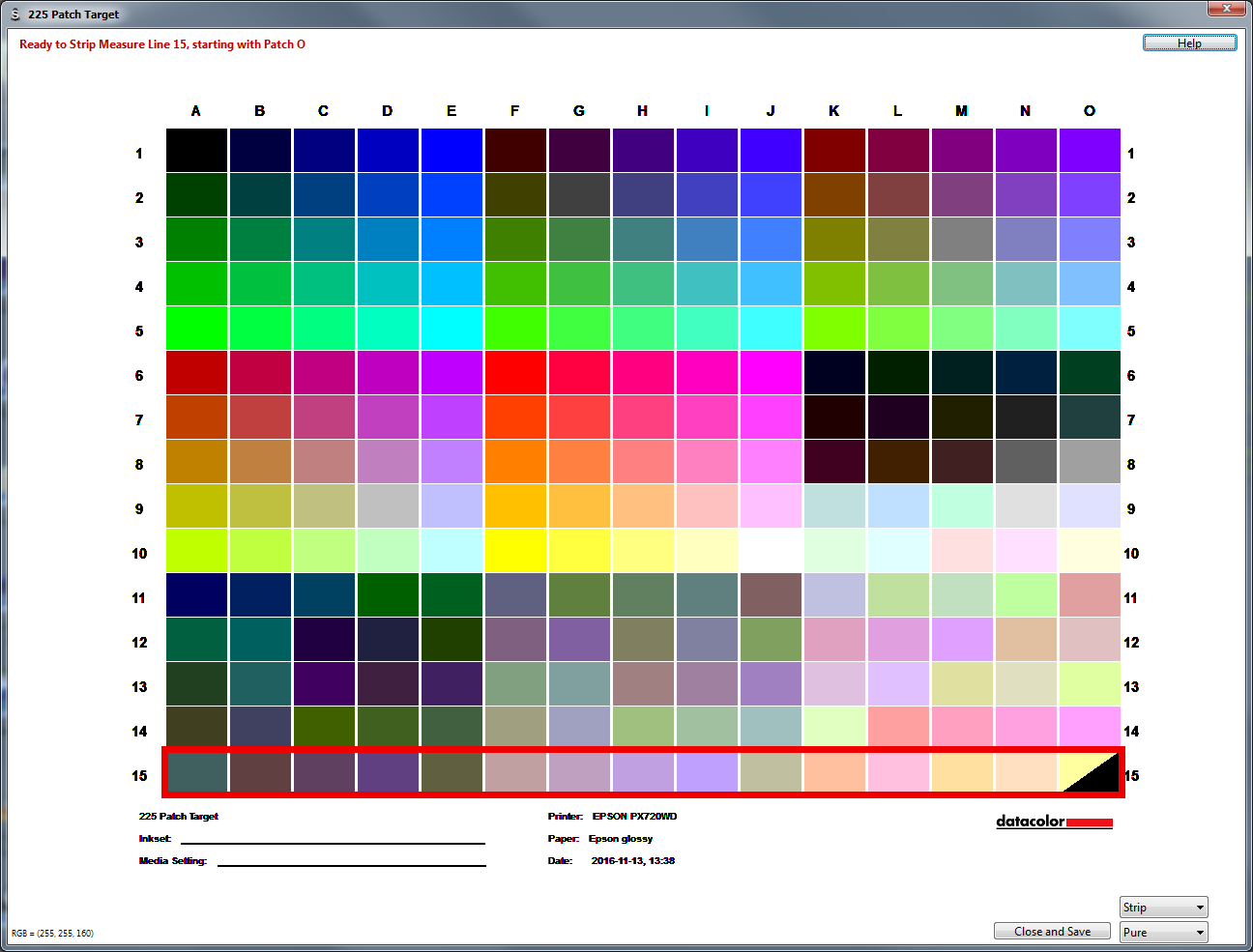
Task: Click the Help button
Action: pos(1189,43)
